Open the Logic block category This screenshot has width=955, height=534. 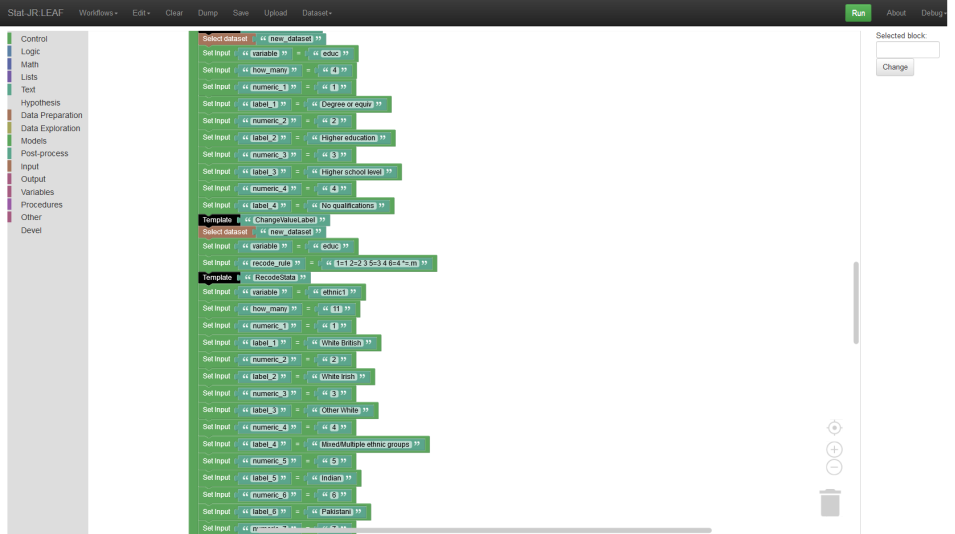click(x=30, y=52)
